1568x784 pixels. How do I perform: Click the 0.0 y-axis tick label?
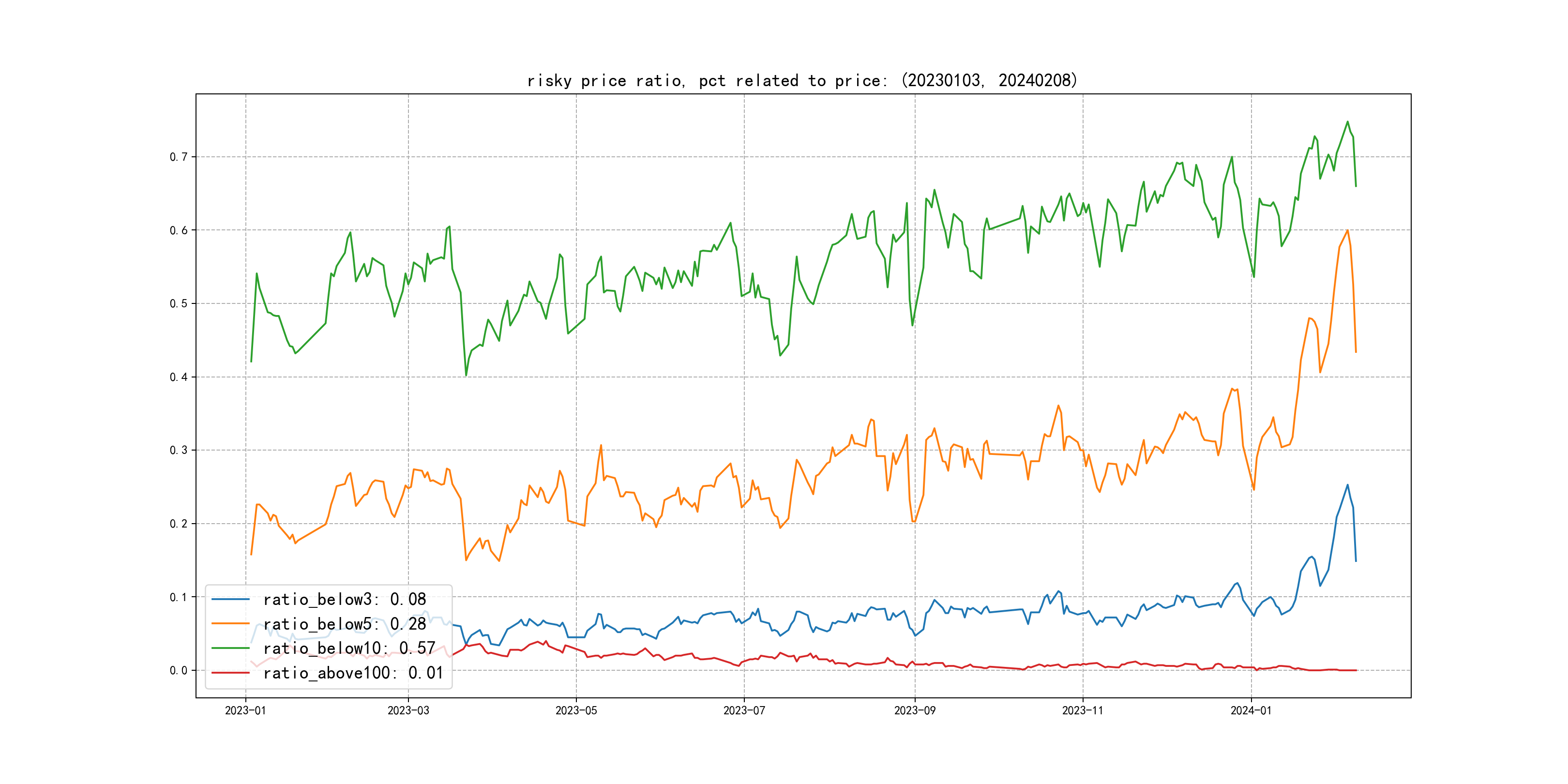coord(179,670)
